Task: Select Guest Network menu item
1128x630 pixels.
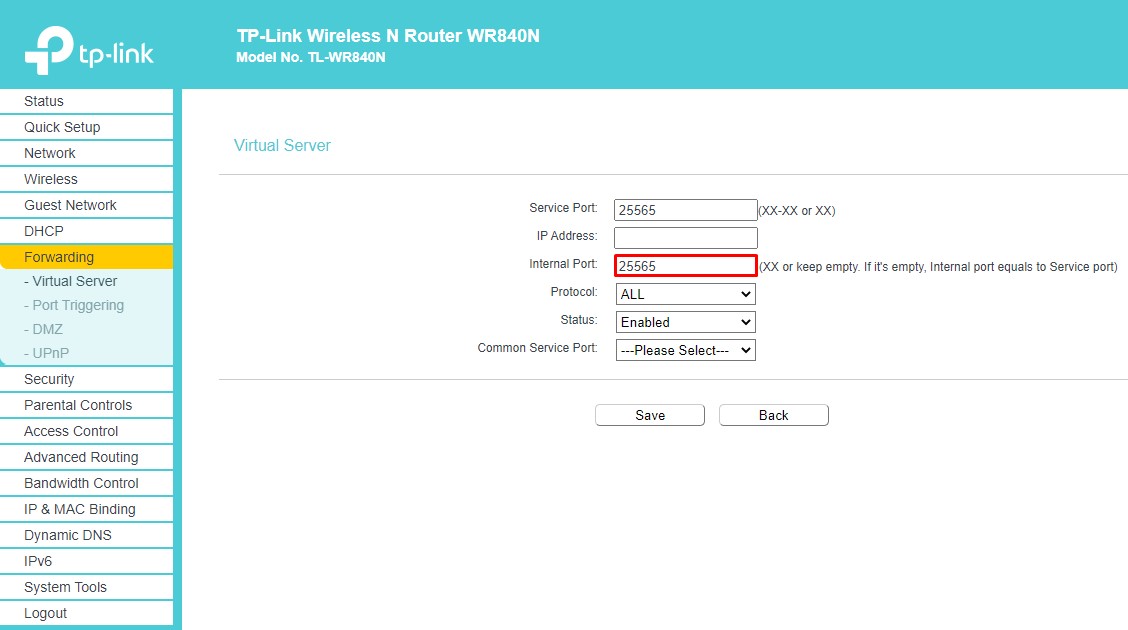Action: (x=86, y=205)
